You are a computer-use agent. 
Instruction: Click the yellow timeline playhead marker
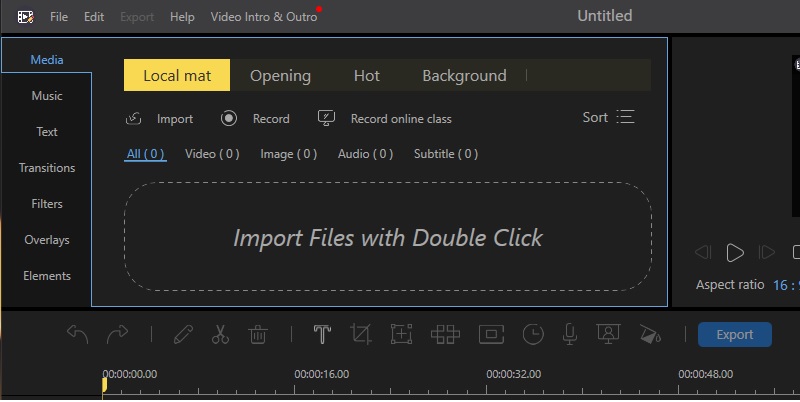pyautogui.click(x=104, y=385)
